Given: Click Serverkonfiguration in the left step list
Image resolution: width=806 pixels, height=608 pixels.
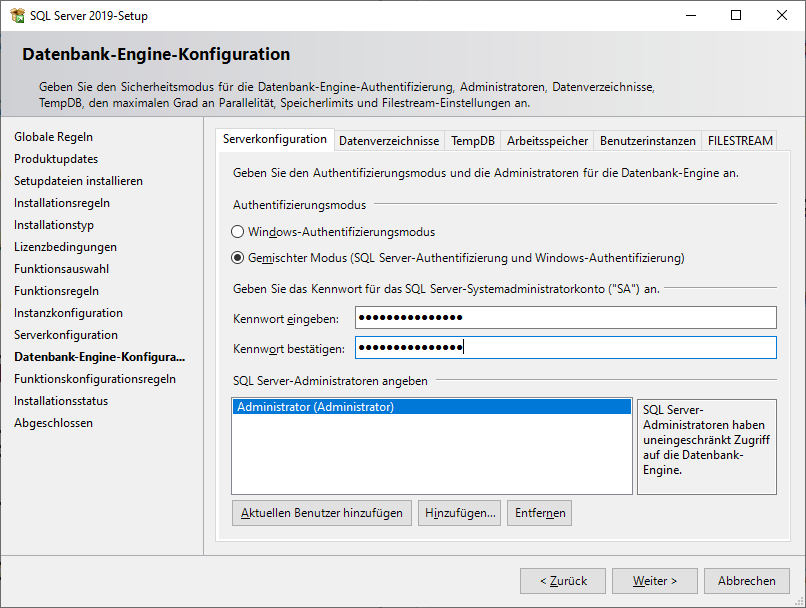Looking at the screenshot, I should [66, 335].
